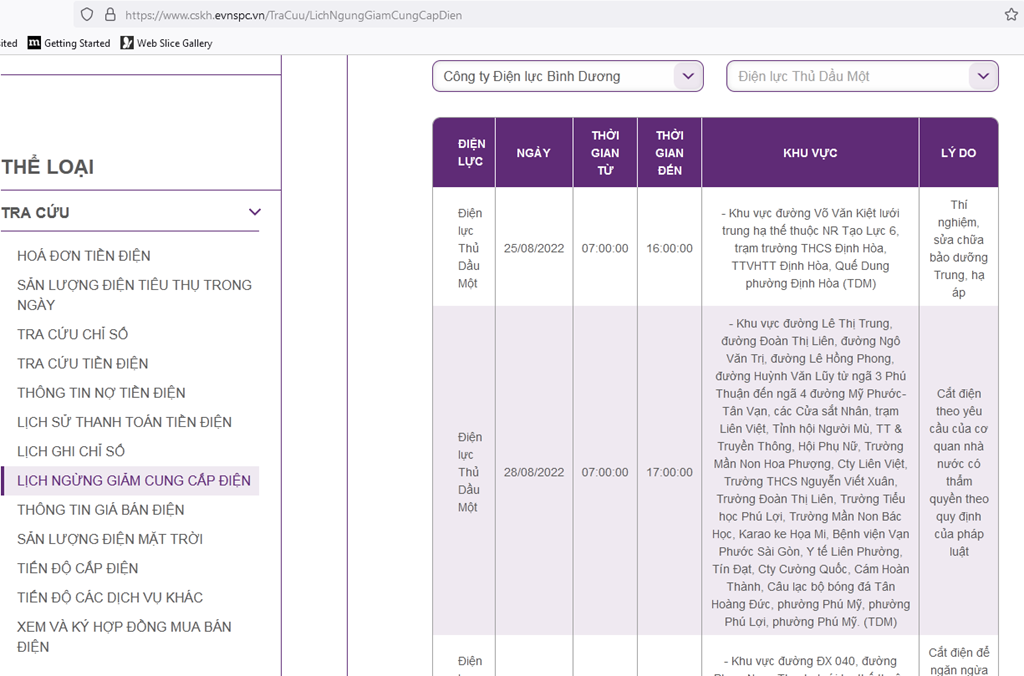Select TRA CỨU TIỀN ĐIỆN menu item
Image resolution: width=1024 pixels, height=676 pixels.
(83, 364)
